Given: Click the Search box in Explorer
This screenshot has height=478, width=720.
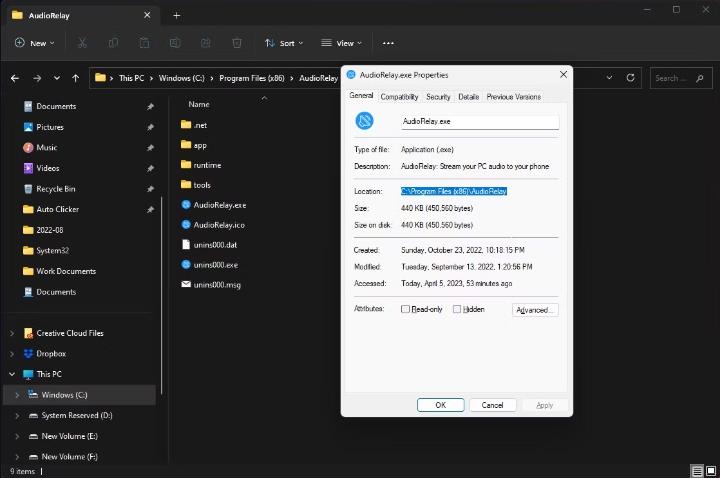Looking at the screenshot, I should coord(681,78).
